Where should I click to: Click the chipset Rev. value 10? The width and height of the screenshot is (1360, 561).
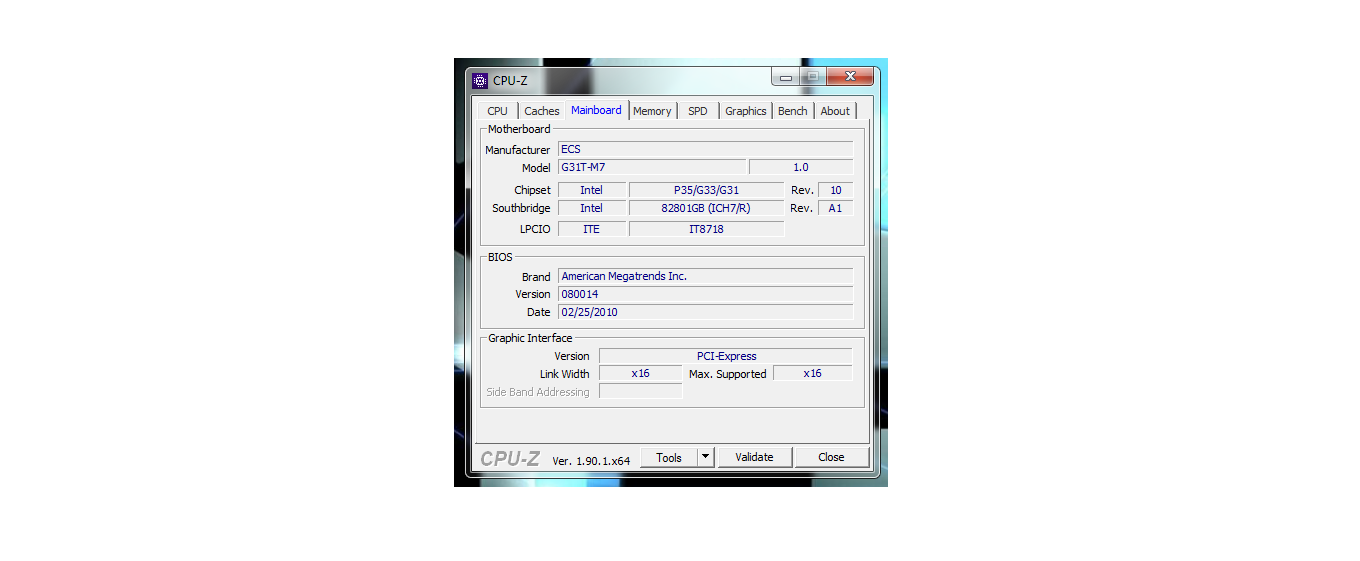835,190
